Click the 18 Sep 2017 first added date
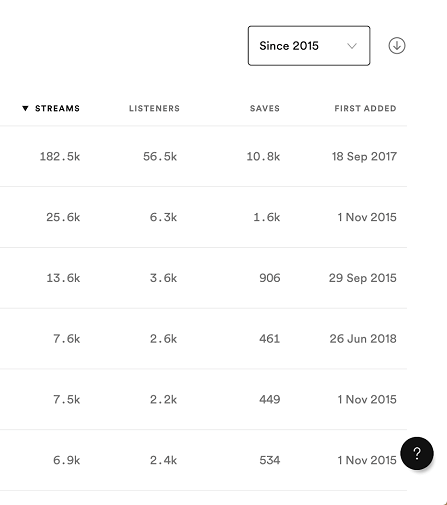 364,156
